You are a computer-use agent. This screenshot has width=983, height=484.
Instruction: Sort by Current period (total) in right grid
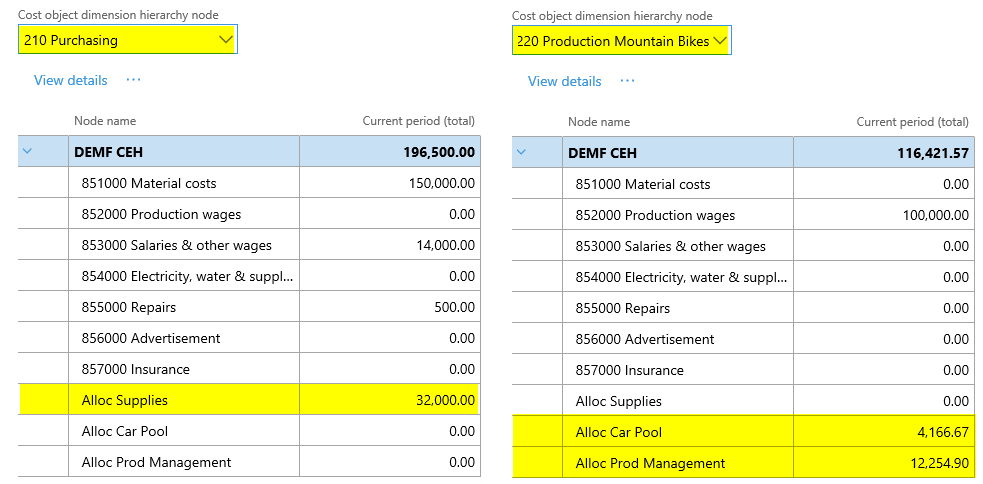coord(912,122)
